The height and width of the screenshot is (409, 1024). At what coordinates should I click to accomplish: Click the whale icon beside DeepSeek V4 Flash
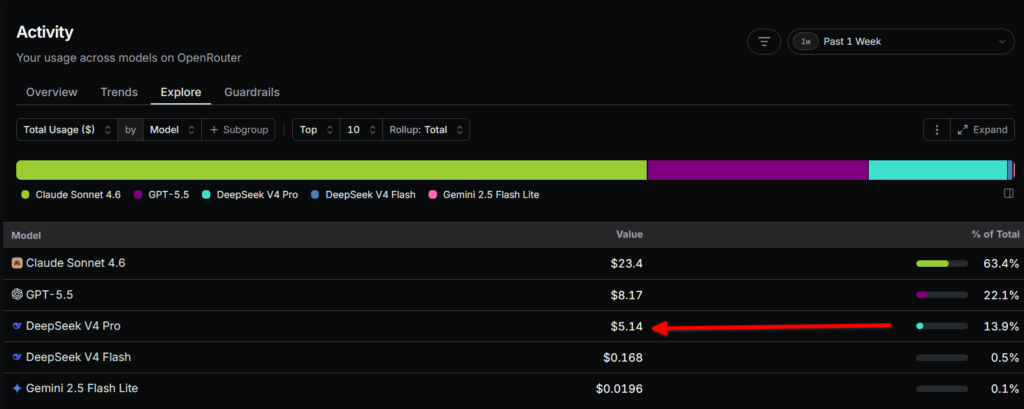pos(17,357)
